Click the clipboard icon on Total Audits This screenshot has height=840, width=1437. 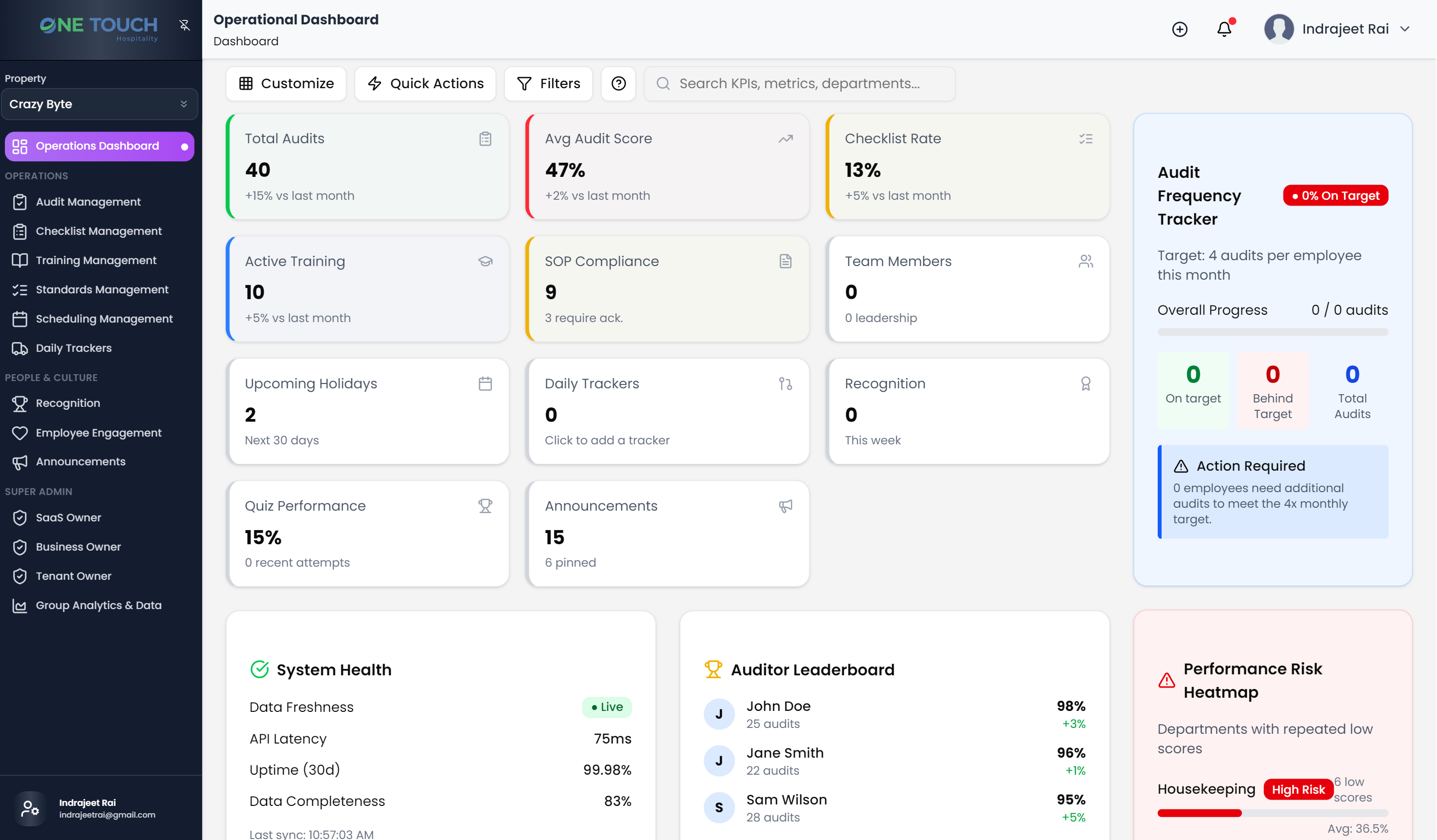tap(485, 138)
